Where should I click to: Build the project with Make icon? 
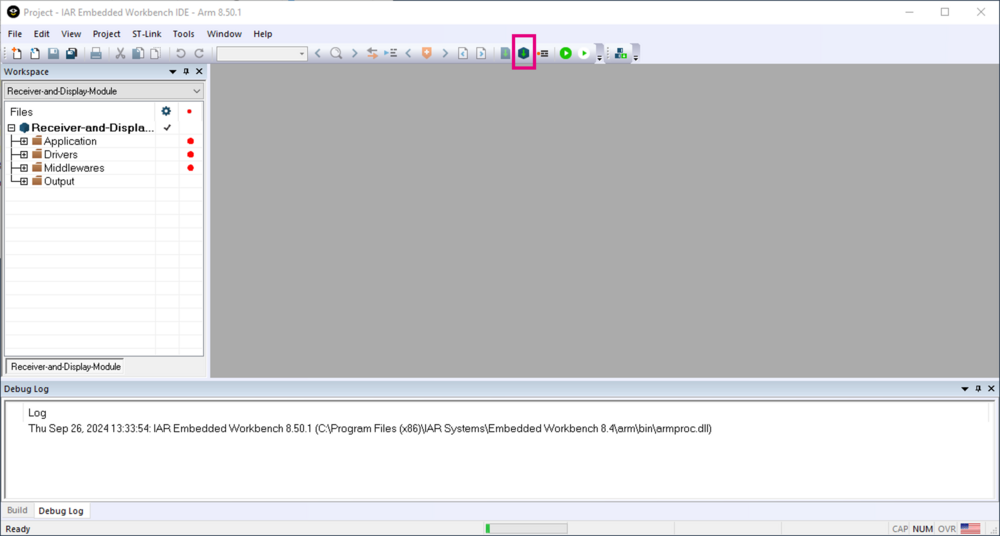(x=524, y=53)
